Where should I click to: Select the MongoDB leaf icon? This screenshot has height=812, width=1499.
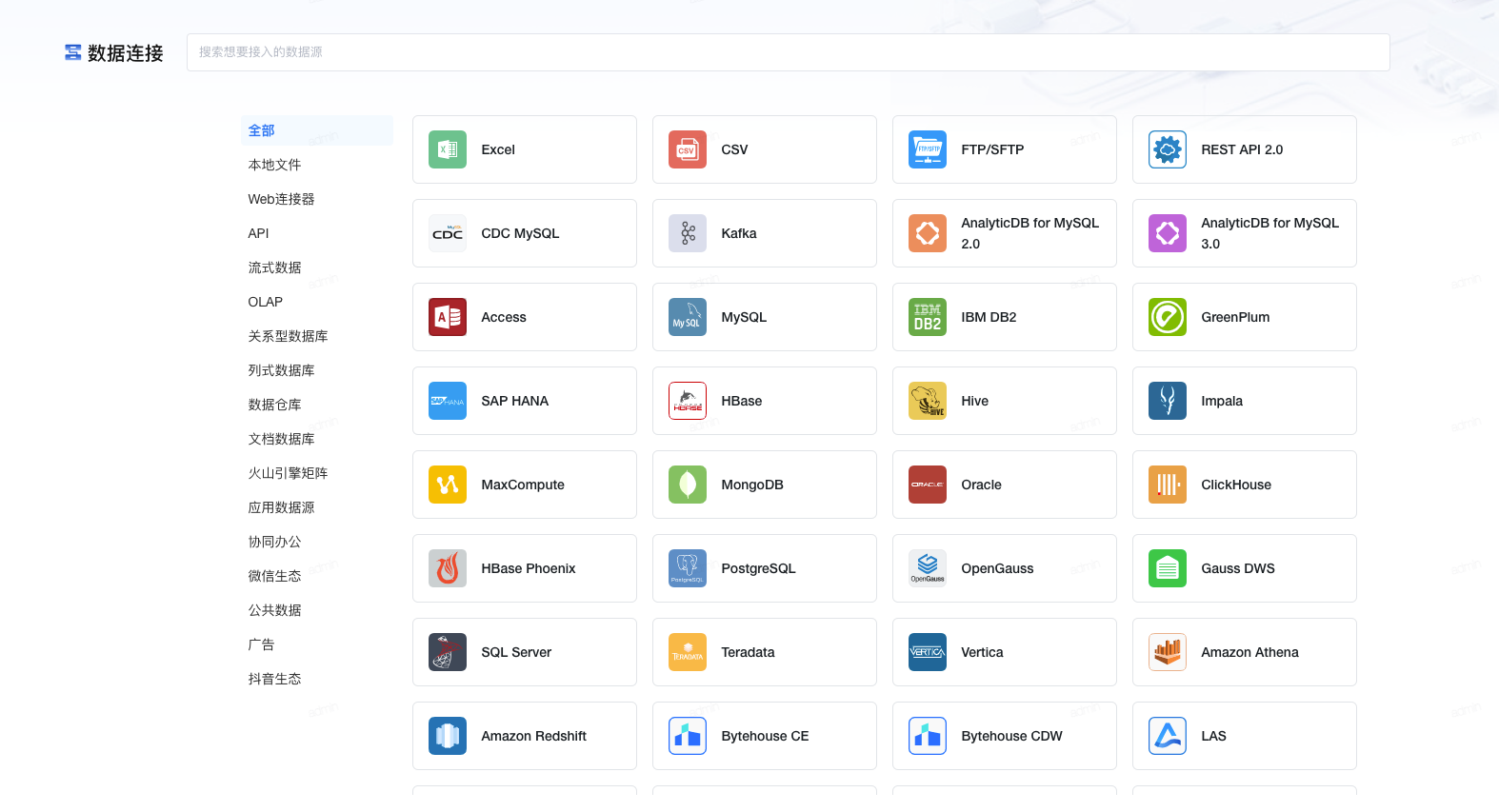tap(688, 485)
